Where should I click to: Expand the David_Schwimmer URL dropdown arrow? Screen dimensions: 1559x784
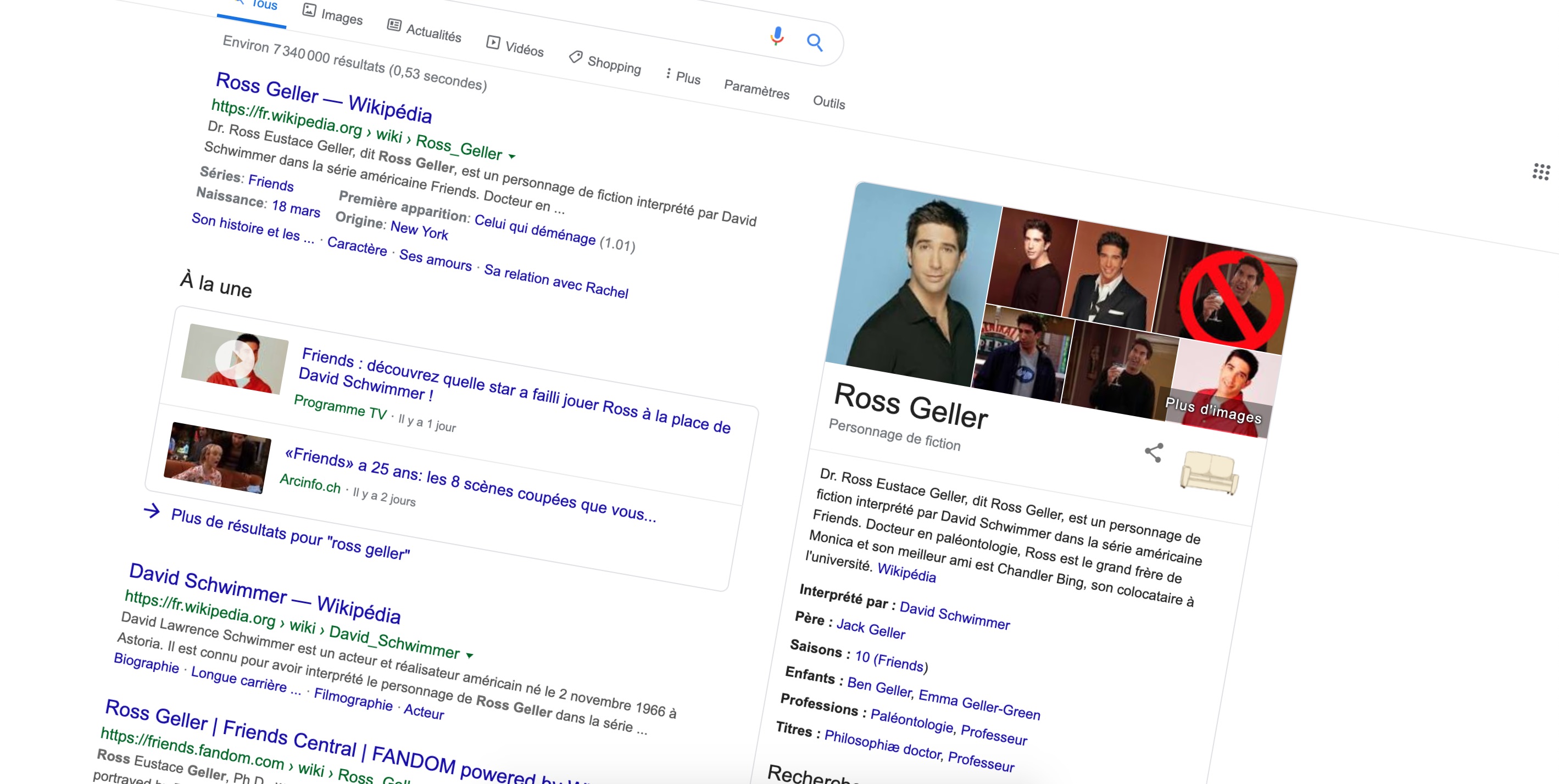(470, 655)
